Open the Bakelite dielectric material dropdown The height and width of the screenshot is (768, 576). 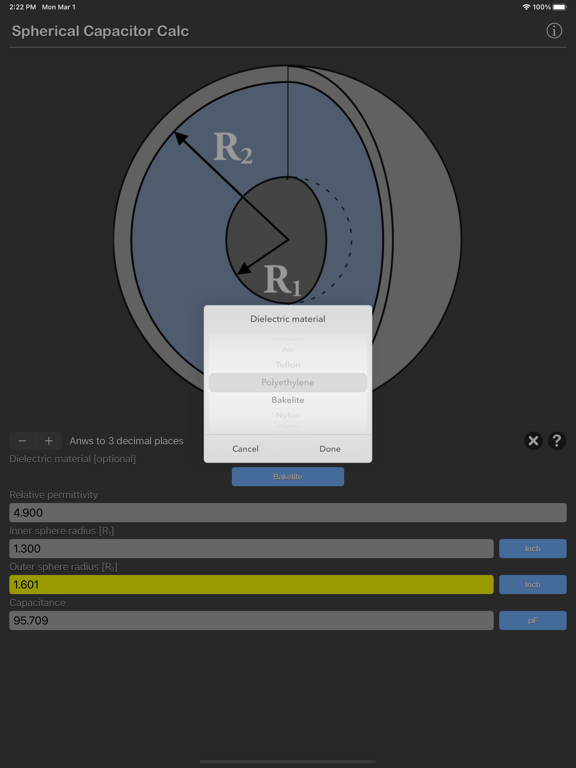(x=288, y=477)
